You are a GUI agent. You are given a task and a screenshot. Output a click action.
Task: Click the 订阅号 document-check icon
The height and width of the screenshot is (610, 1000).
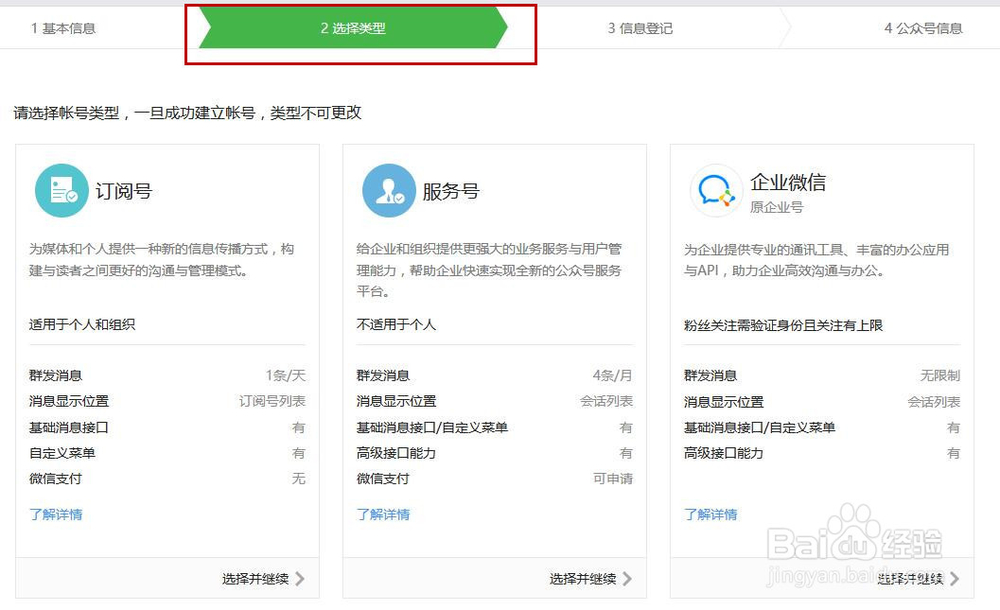coord(61,190)
